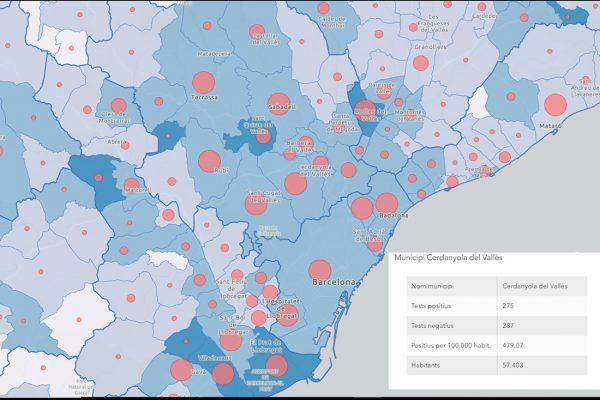This screenshot has height=400, width=600.
Task: Click the Sant Cugat del Vallès red circle
Action: coord(256,204)
